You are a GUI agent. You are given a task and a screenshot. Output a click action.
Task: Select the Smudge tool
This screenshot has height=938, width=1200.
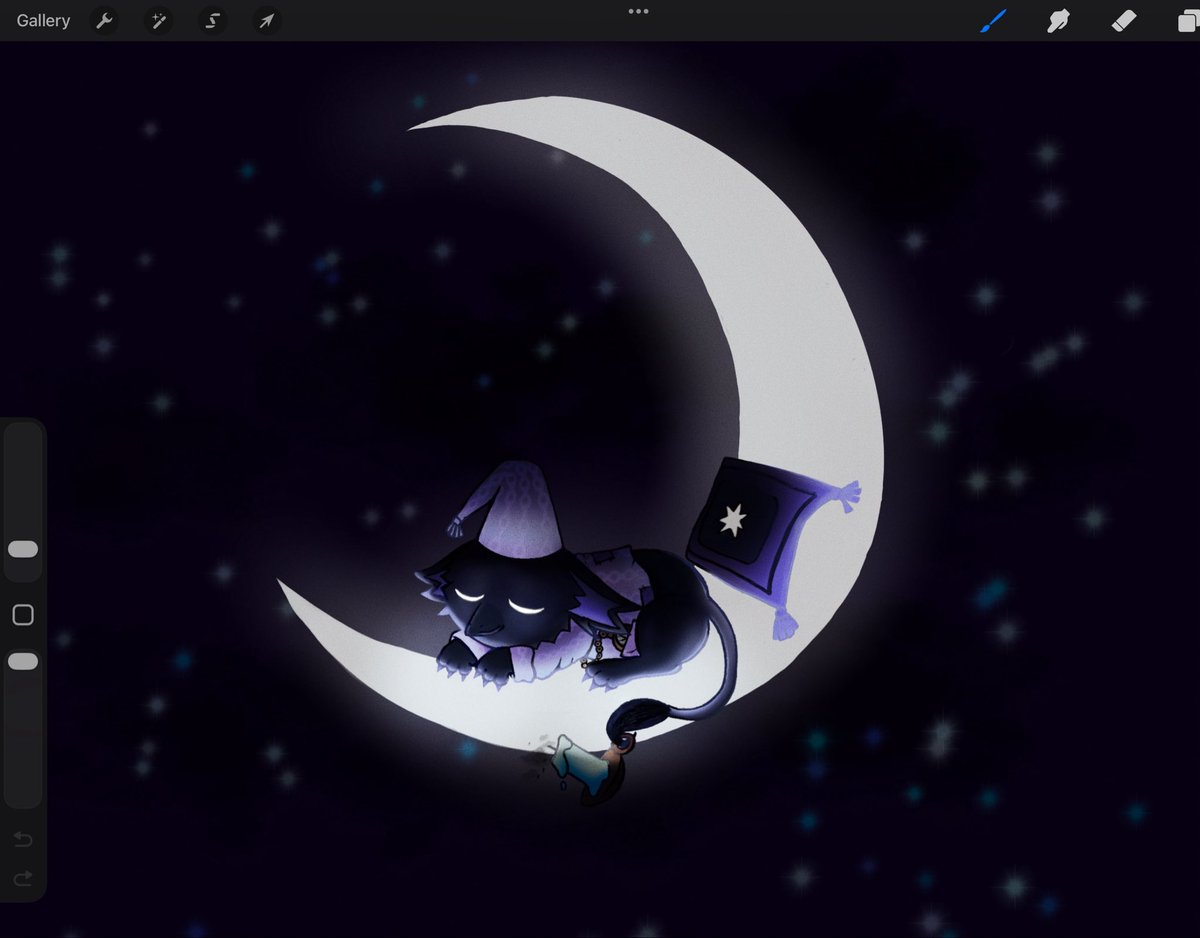1058,20
